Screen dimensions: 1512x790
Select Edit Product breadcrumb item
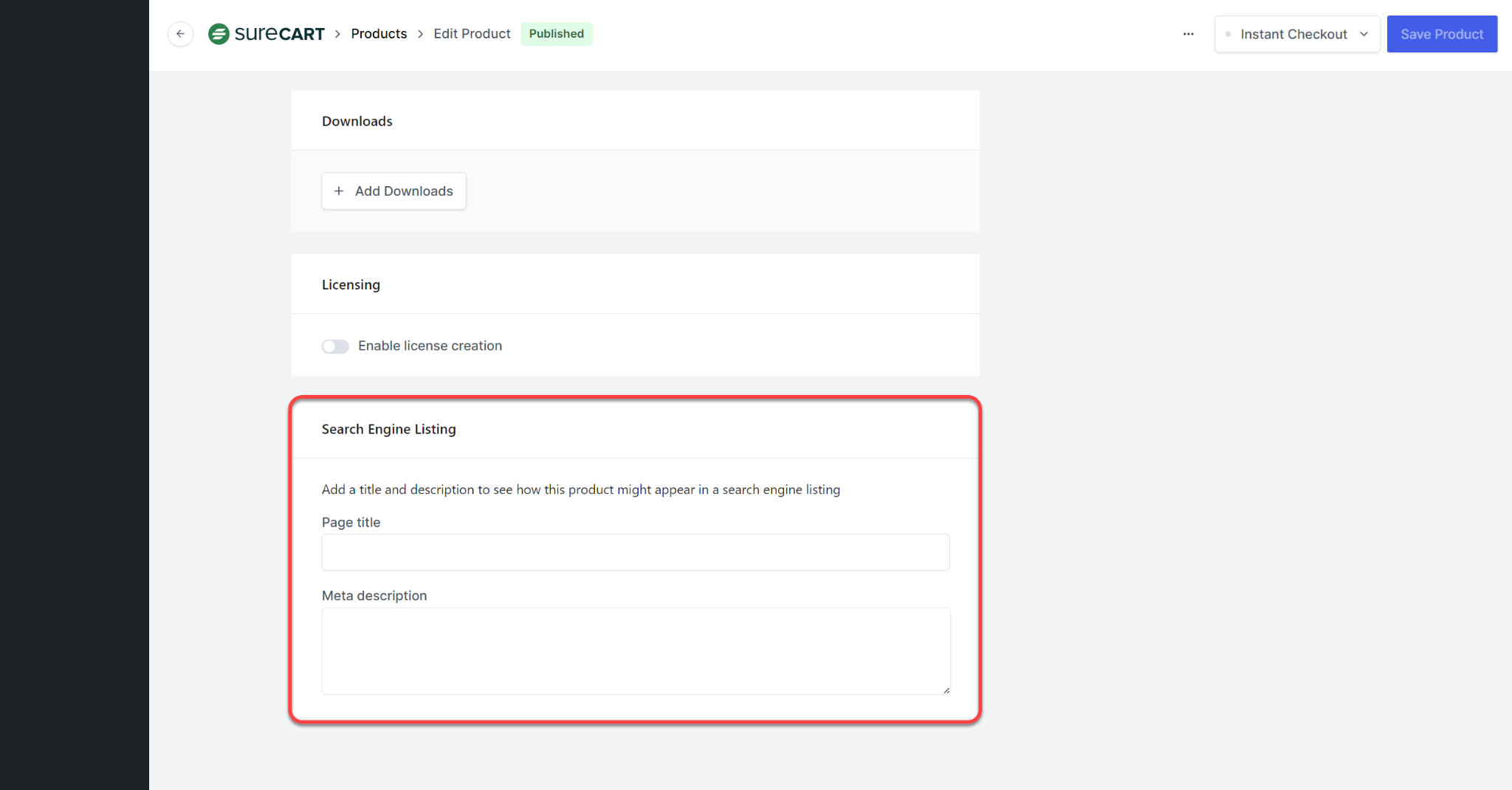tap(472, 33)
